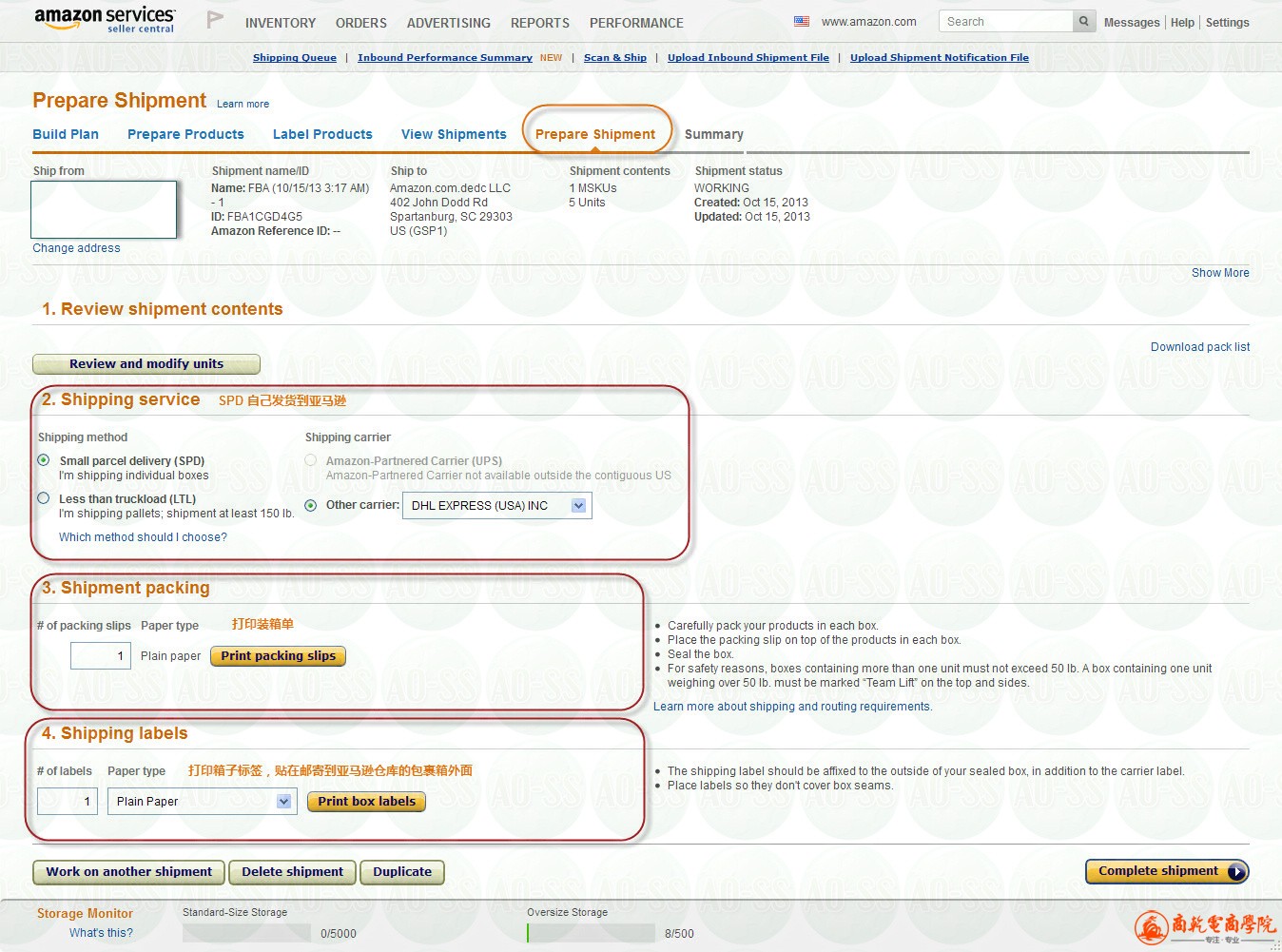
Task: Click the Oversize Storage progress bar
Action: point(591,933)
